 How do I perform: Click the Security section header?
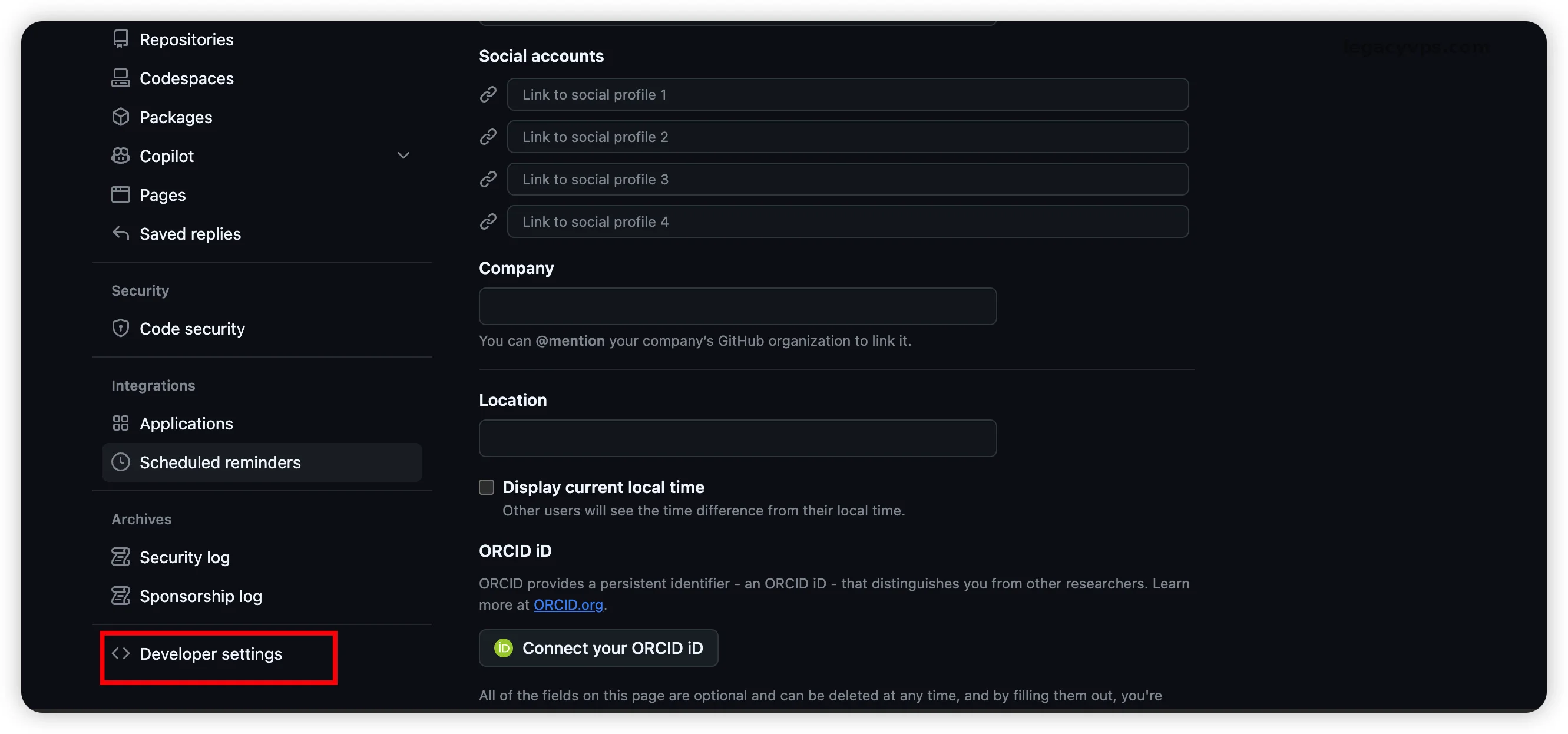tap(140, 290)
